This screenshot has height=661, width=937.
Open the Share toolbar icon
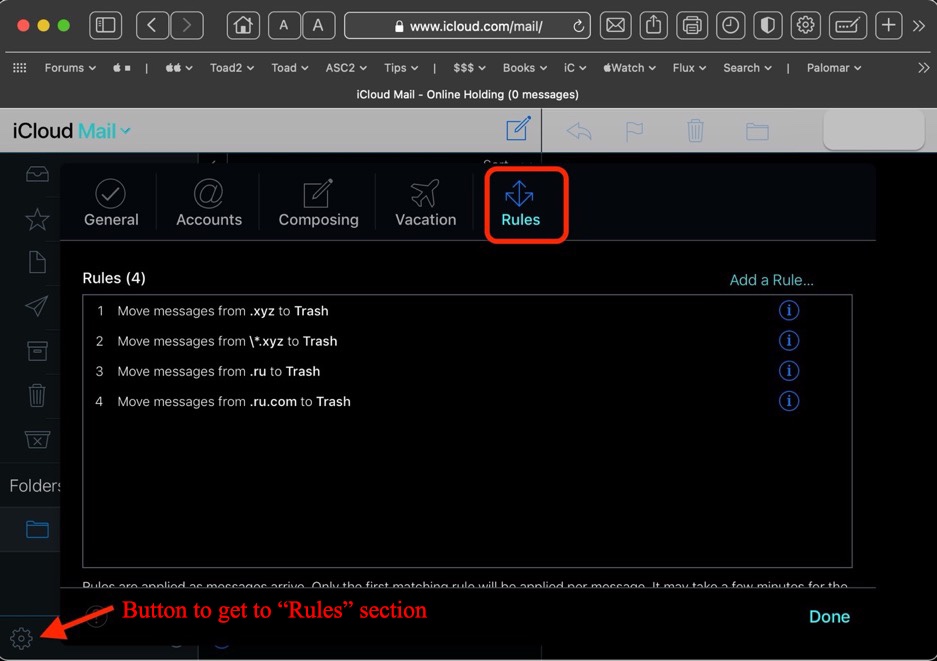click(653, 25)
